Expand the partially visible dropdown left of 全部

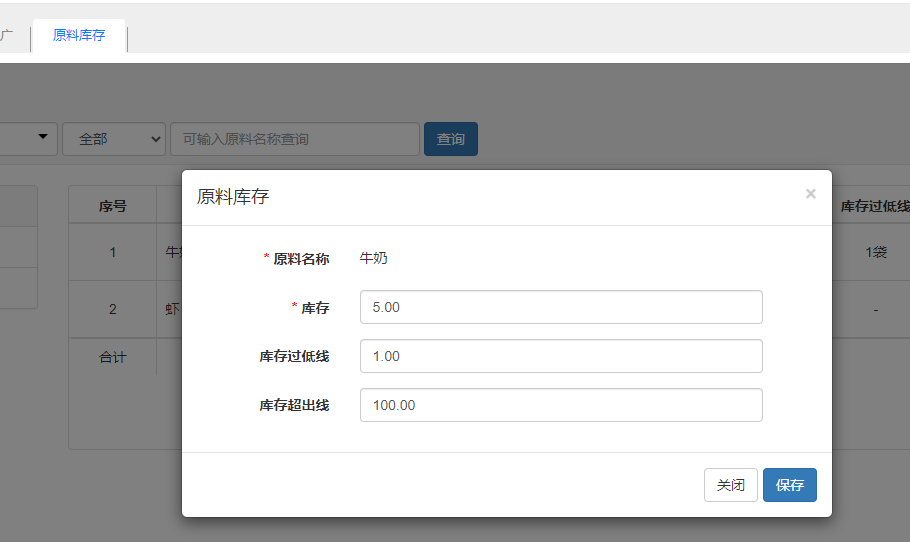30,138
